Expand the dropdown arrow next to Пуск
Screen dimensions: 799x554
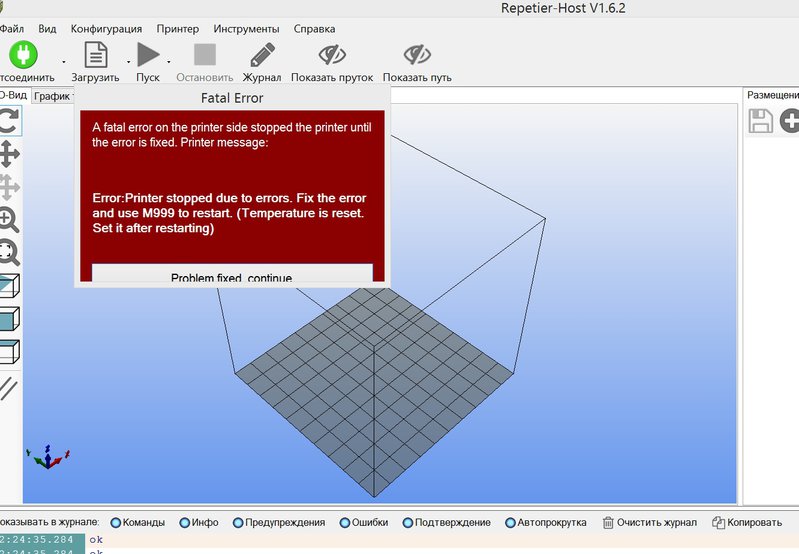pos(169,61)
